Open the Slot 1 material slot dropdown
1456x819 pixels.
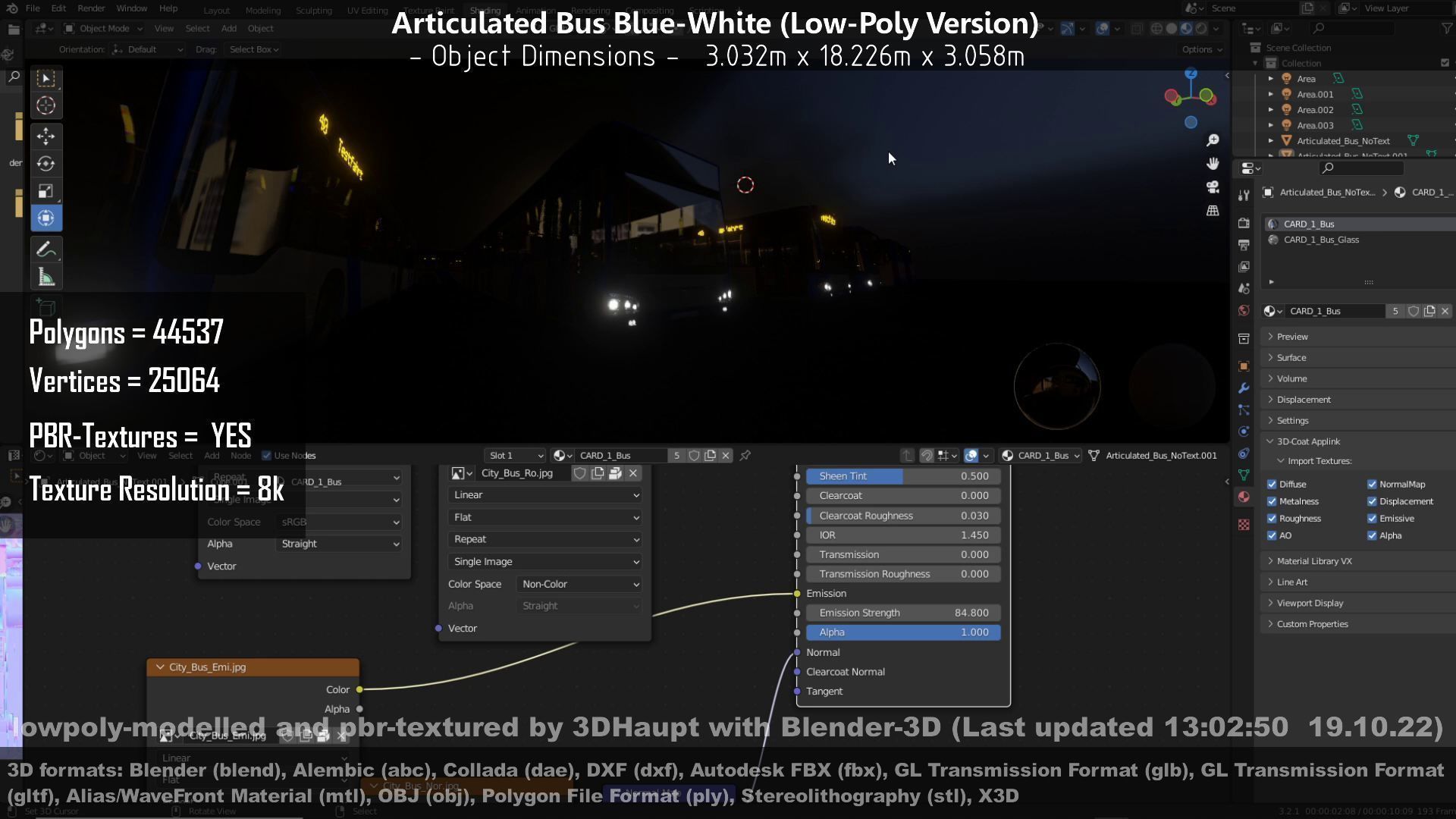[x=516, y=456]
